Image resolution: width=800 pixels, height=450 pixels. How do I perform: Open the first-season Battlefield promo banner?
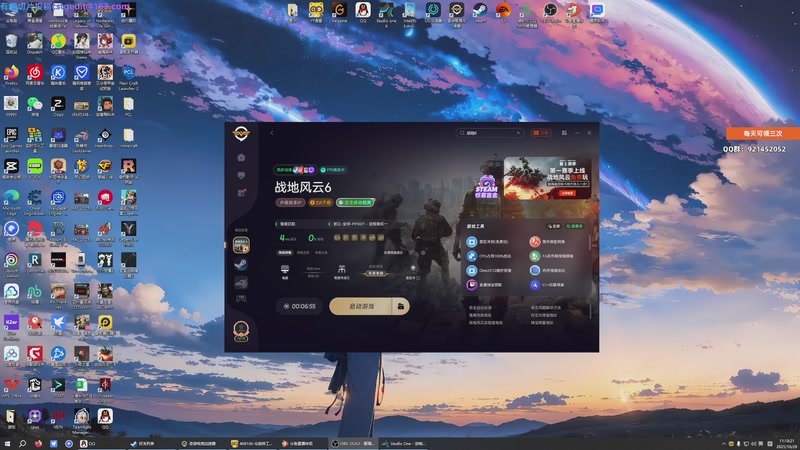pyautogui.click(x=547, y=178)
